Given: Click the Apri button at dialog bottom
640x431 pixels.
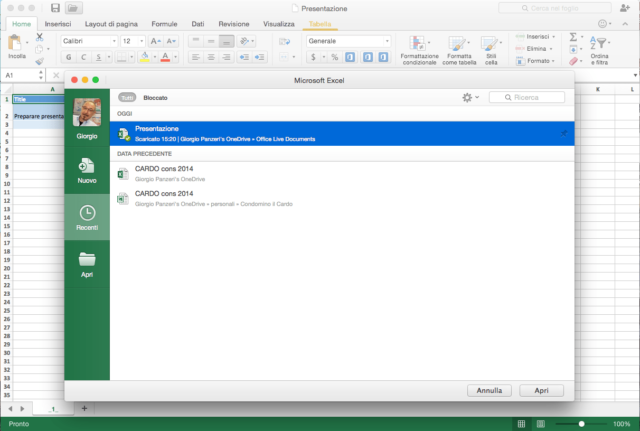Looking at the screenshot, I should coord(541,391).
